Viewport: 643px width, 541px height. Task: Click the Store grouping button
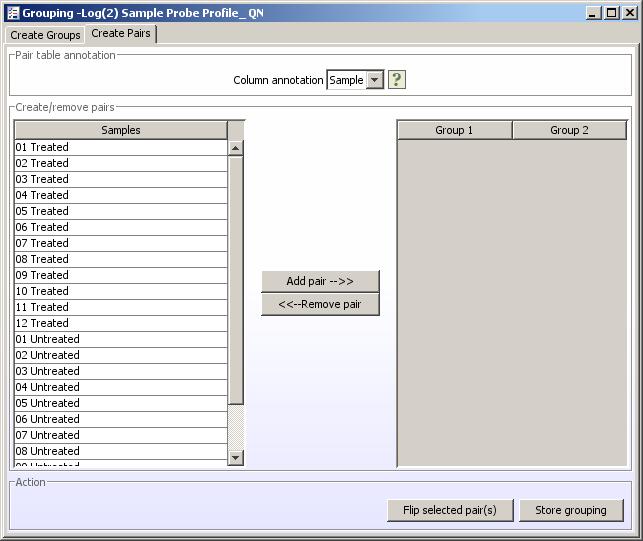(571, 510)
